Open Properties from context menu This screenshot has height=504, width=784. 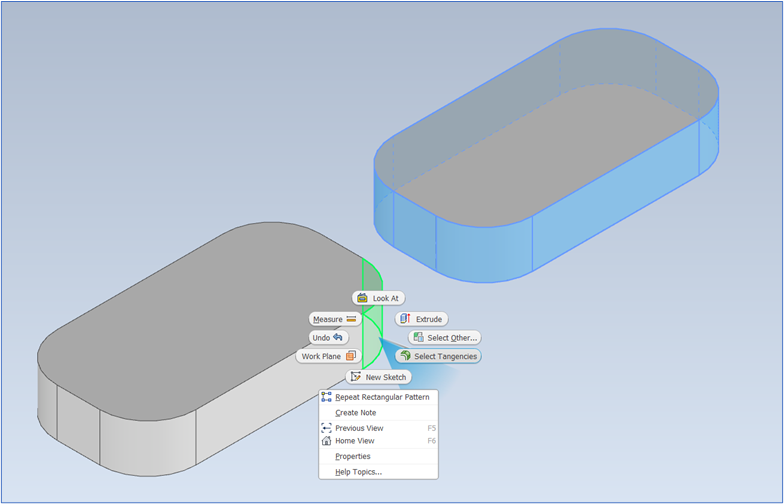click(378, 456)
